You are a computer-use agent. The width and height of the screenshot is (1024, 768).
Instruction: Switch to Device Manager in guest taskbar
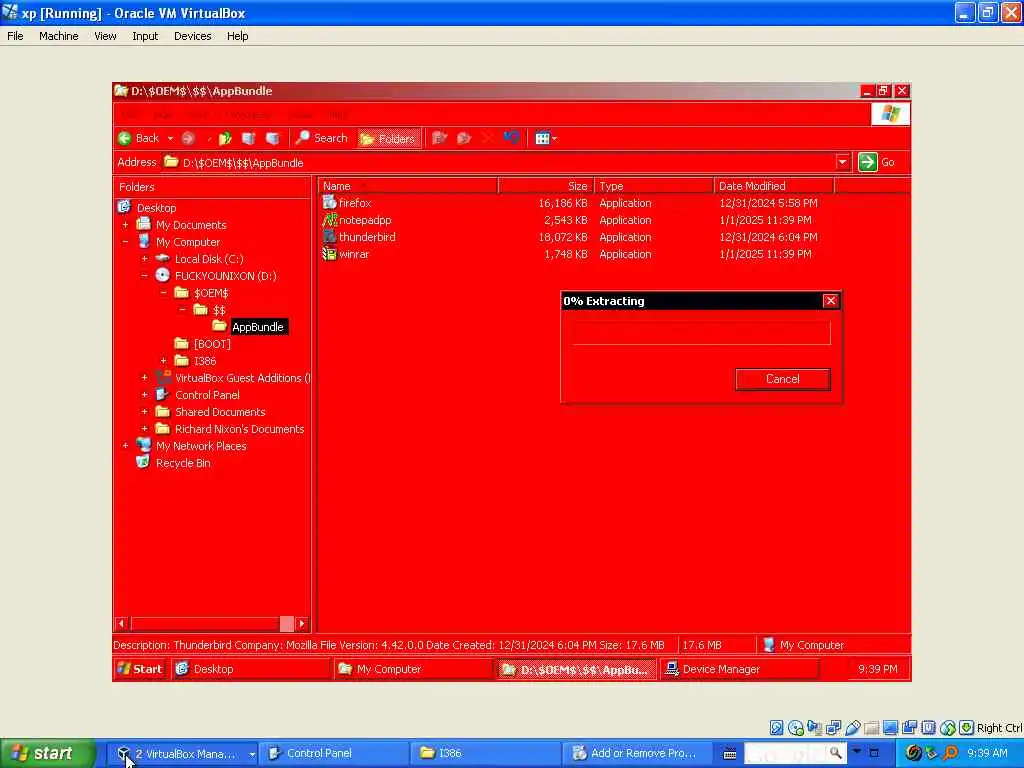(739, 669)
